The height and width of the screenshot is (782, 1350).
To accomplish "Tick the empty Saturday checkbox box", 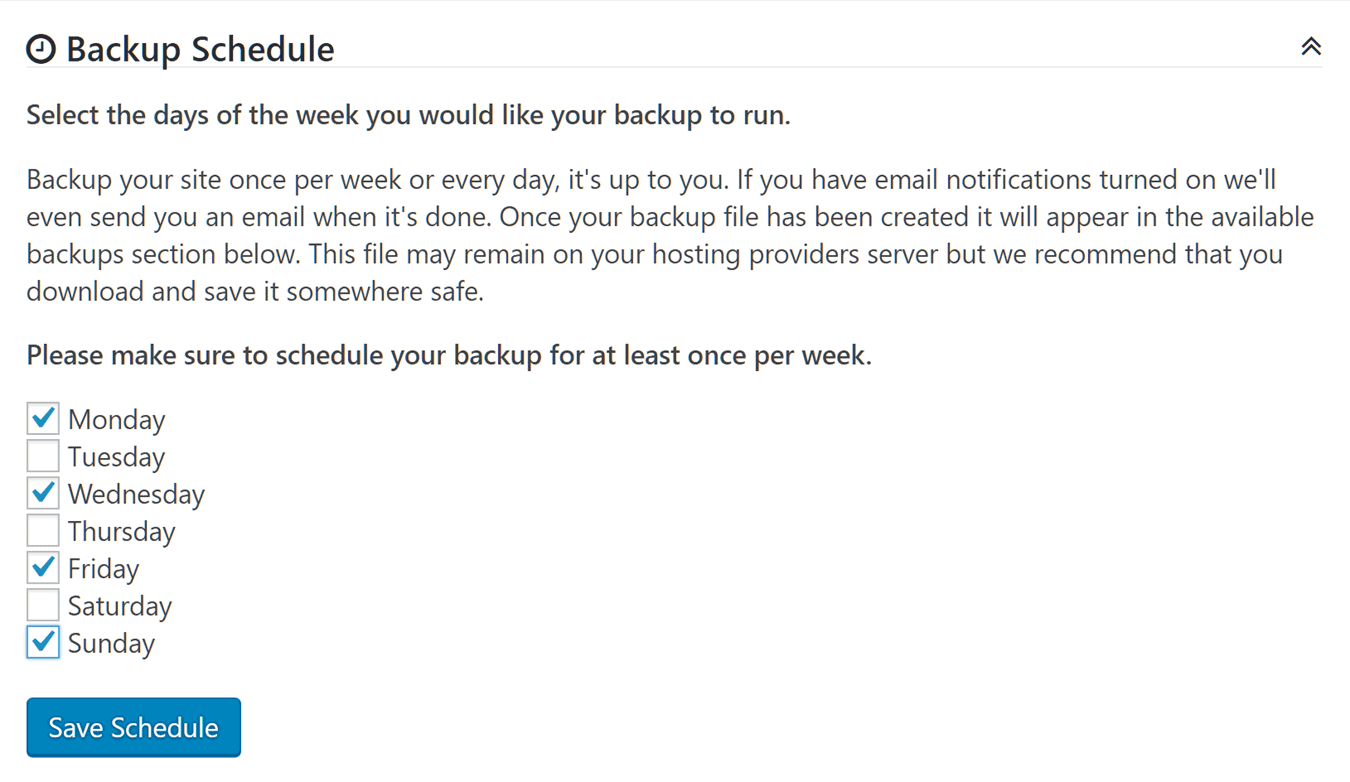I will (x=43, y=605).
